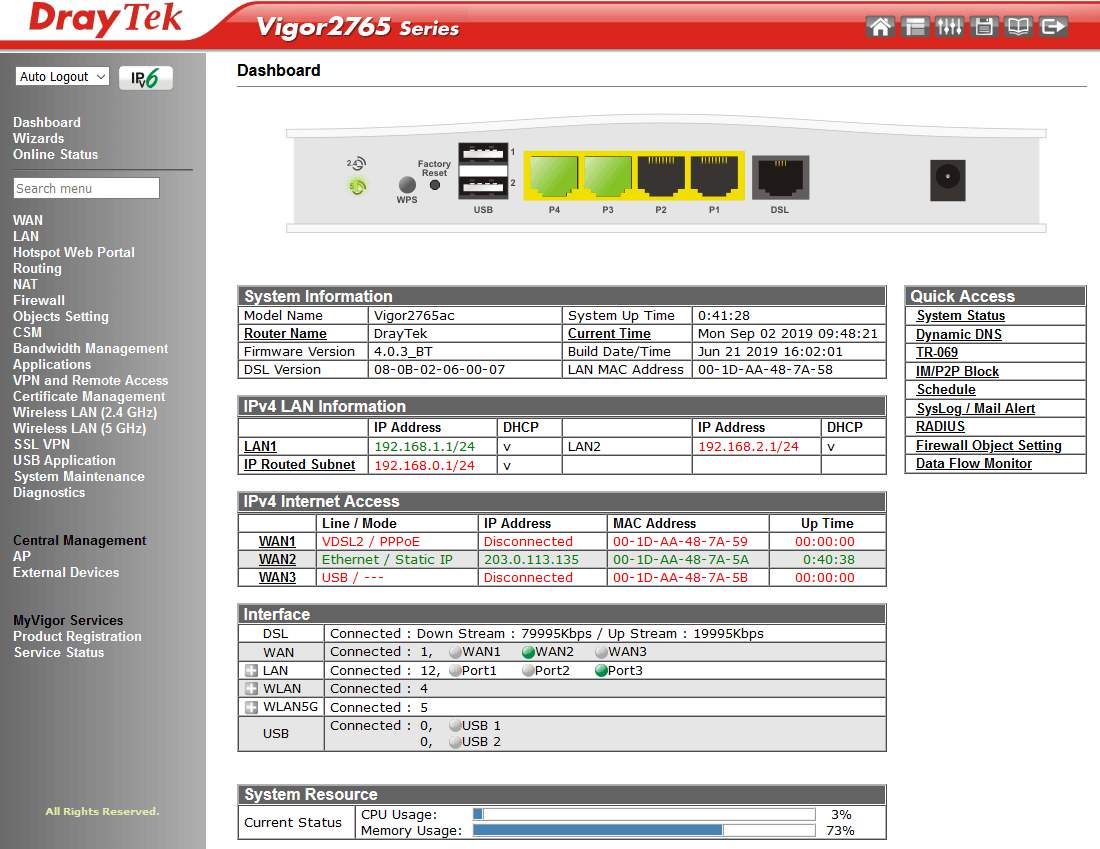Open VPN and Remote Access menu
This screenshot has width=1100, height=849.
point(90,380)
